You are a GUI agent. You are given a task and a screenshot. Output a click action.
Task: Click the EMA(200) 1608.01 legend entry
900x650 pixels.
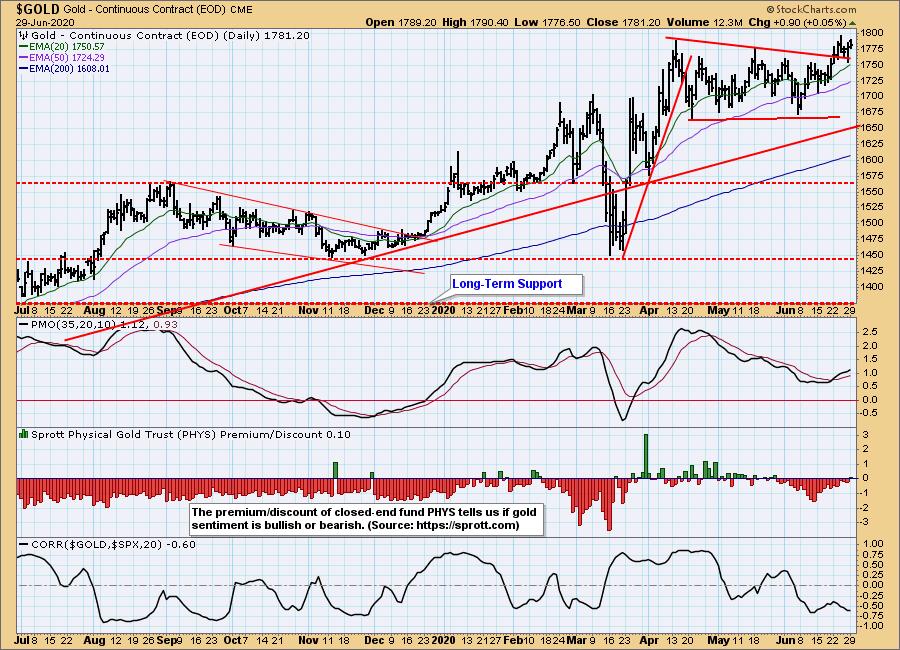pos(64,68)
